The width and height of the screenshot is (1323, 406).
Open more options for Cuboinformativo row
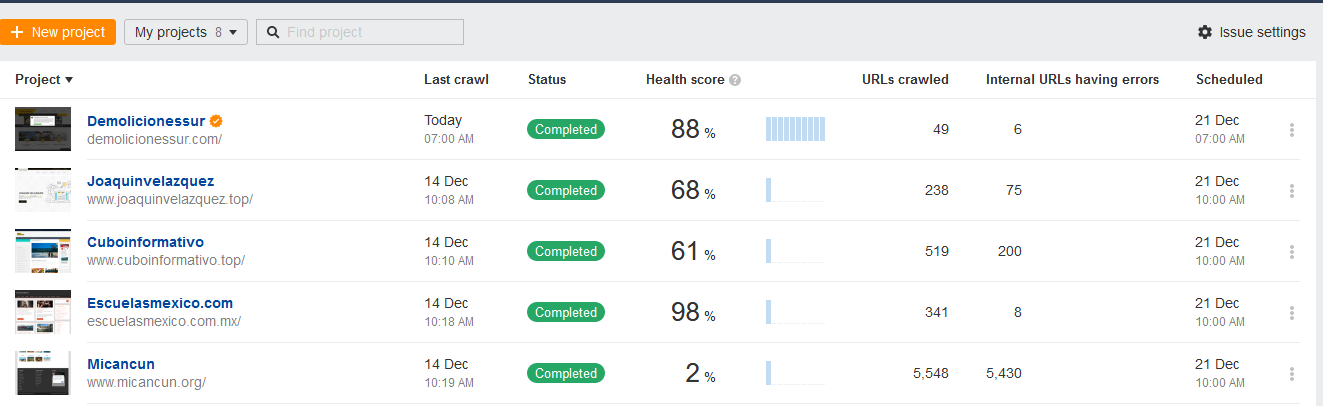point(1292,252)
